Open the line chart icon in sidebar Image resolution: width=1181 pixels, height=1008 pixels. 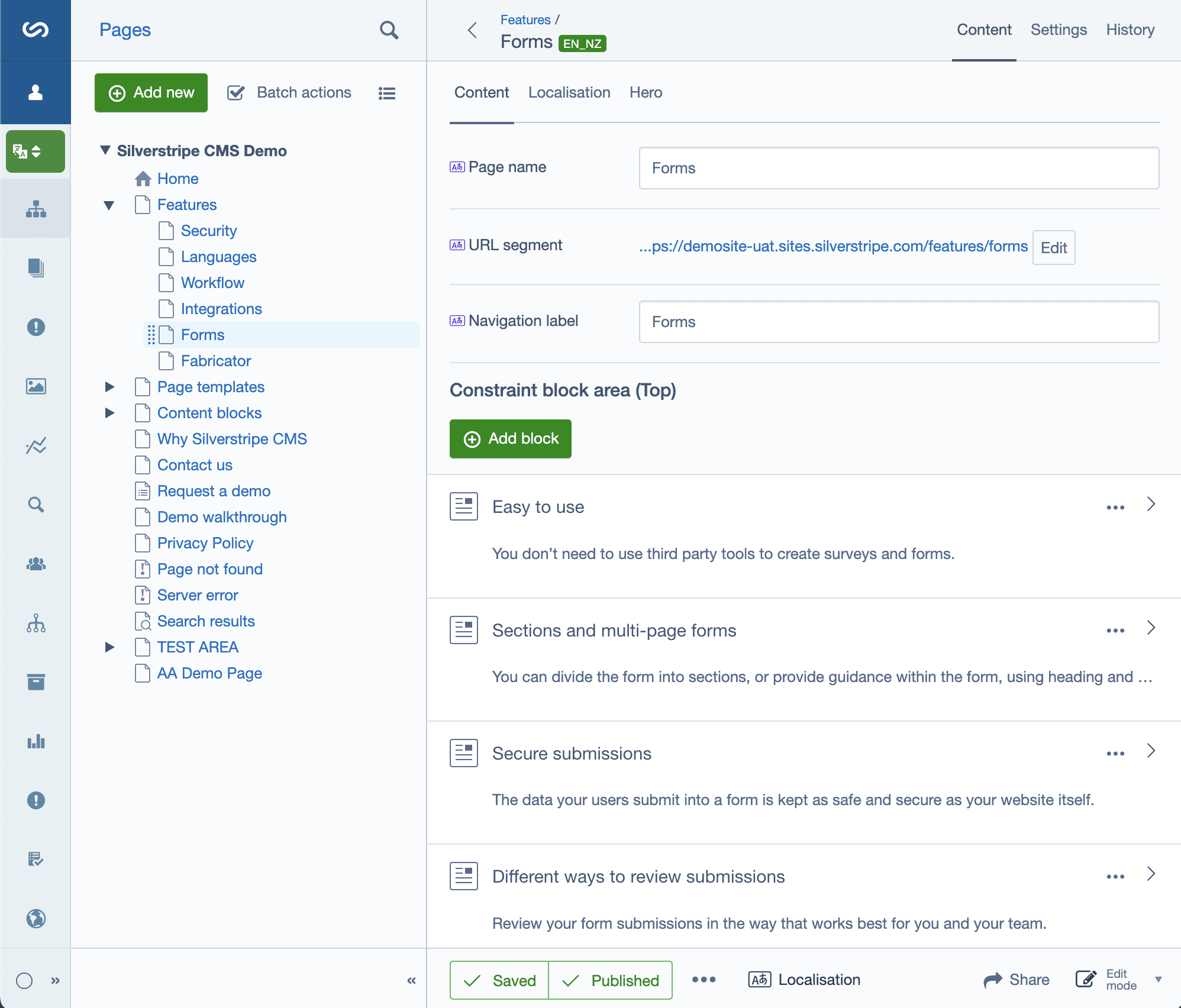(x=36, y=445)
